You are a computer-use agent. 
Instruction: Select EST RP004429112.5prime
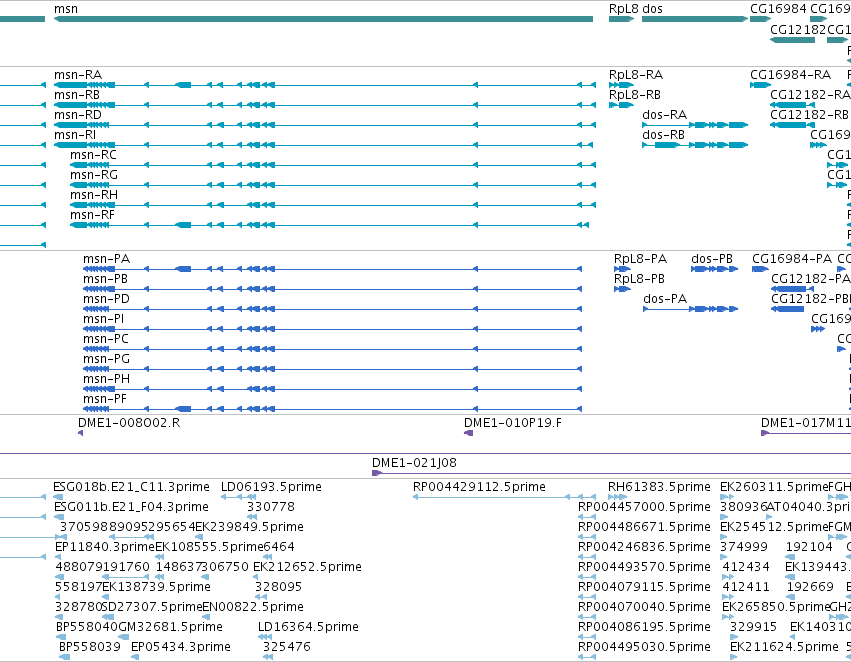pyautogui.click(x=479, y=487)
